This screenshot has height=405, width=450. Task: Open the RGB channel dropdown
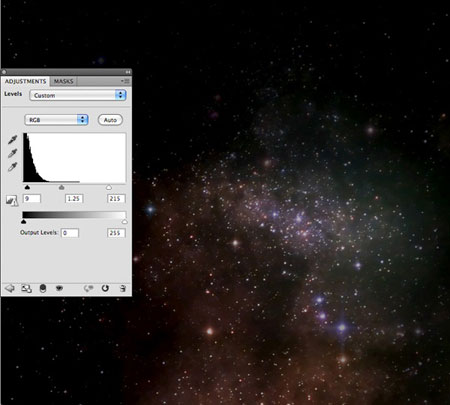coord(56,120)
